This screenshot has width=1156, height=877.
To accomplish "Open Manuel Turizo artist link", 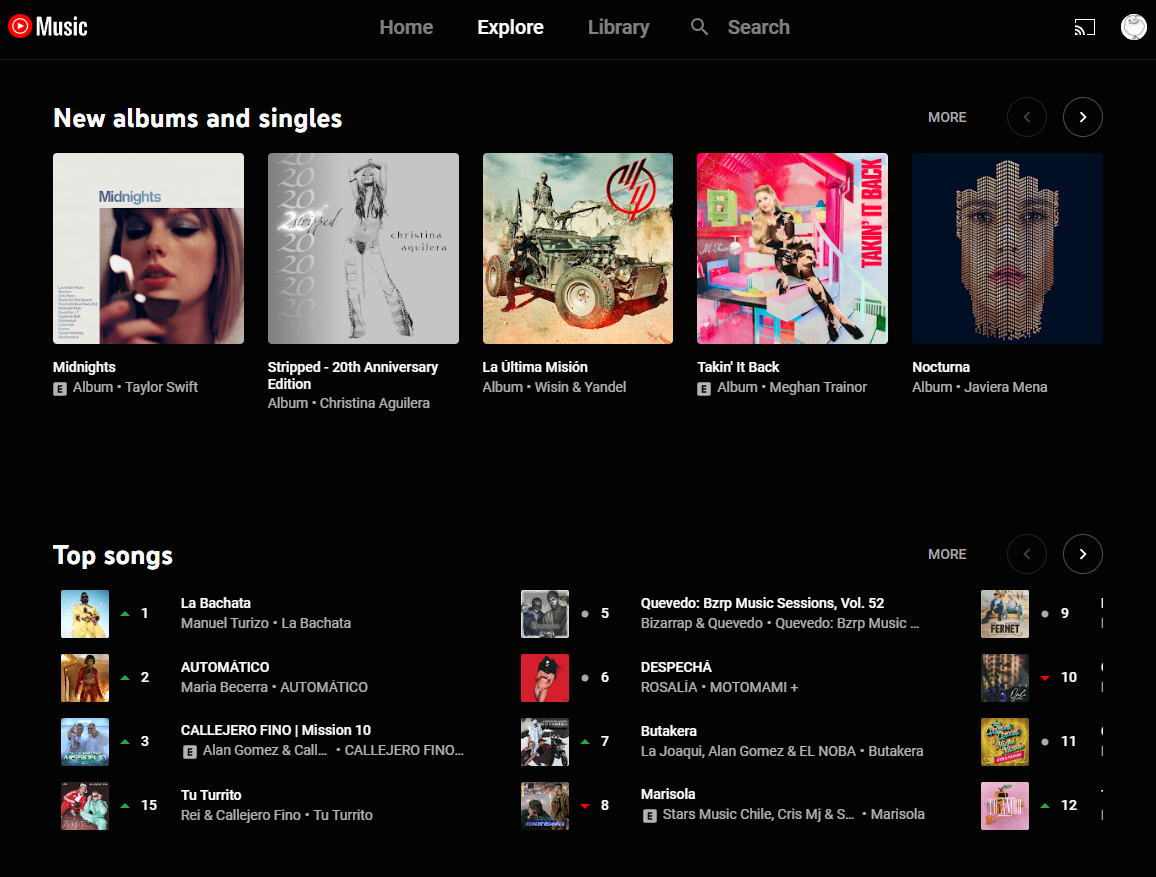I will pos(225,623).
